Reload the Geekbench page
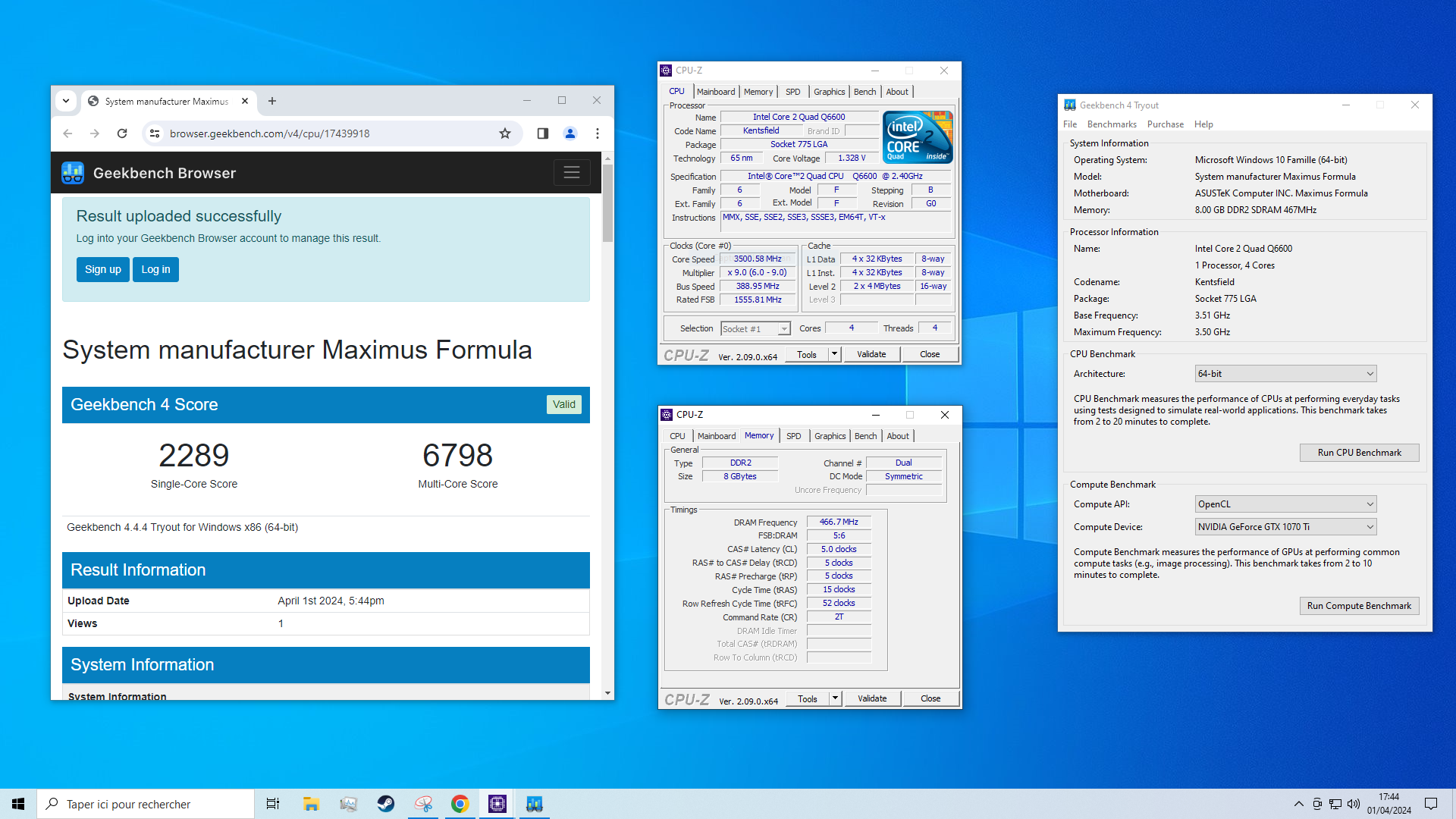1456x819 pixels. click(x=122, y=133)
